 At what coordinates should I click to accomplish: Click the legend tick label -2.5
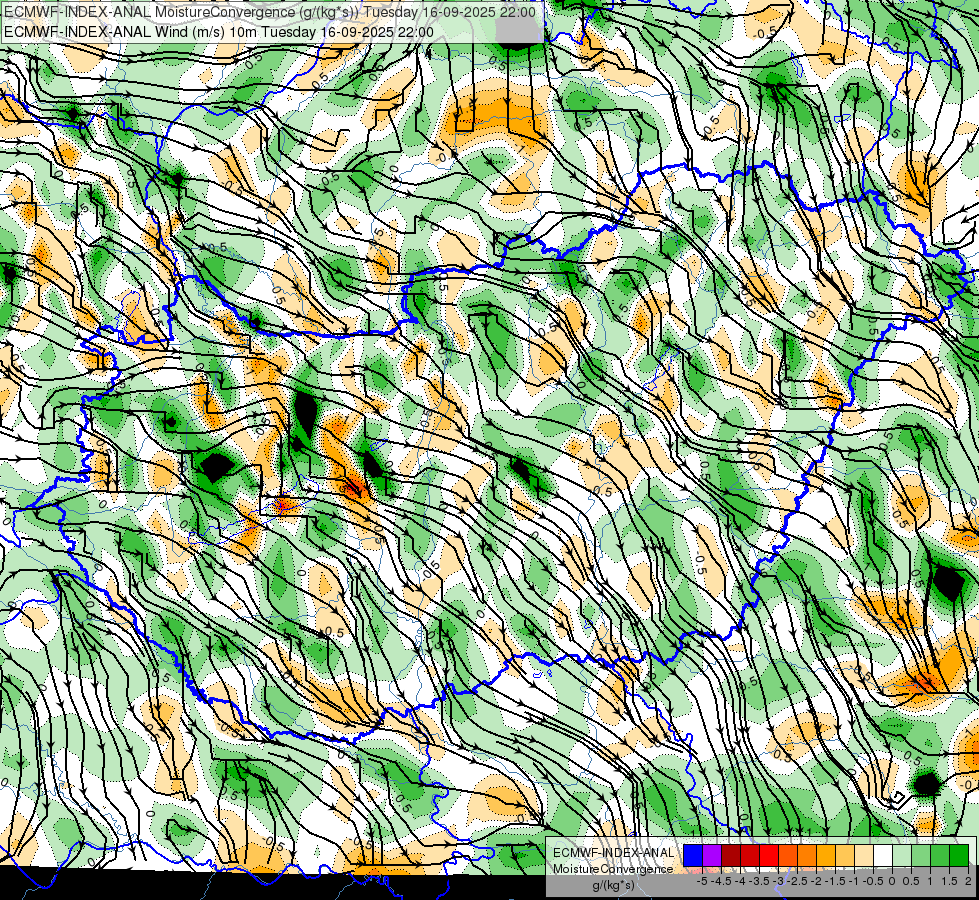(x=799, y=881)
